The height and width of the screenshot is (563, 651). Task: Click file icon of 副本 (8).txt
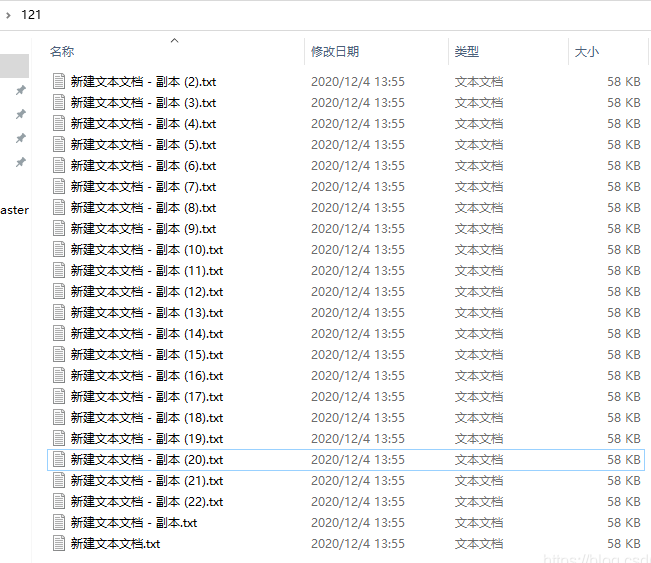tap(59, 208)
